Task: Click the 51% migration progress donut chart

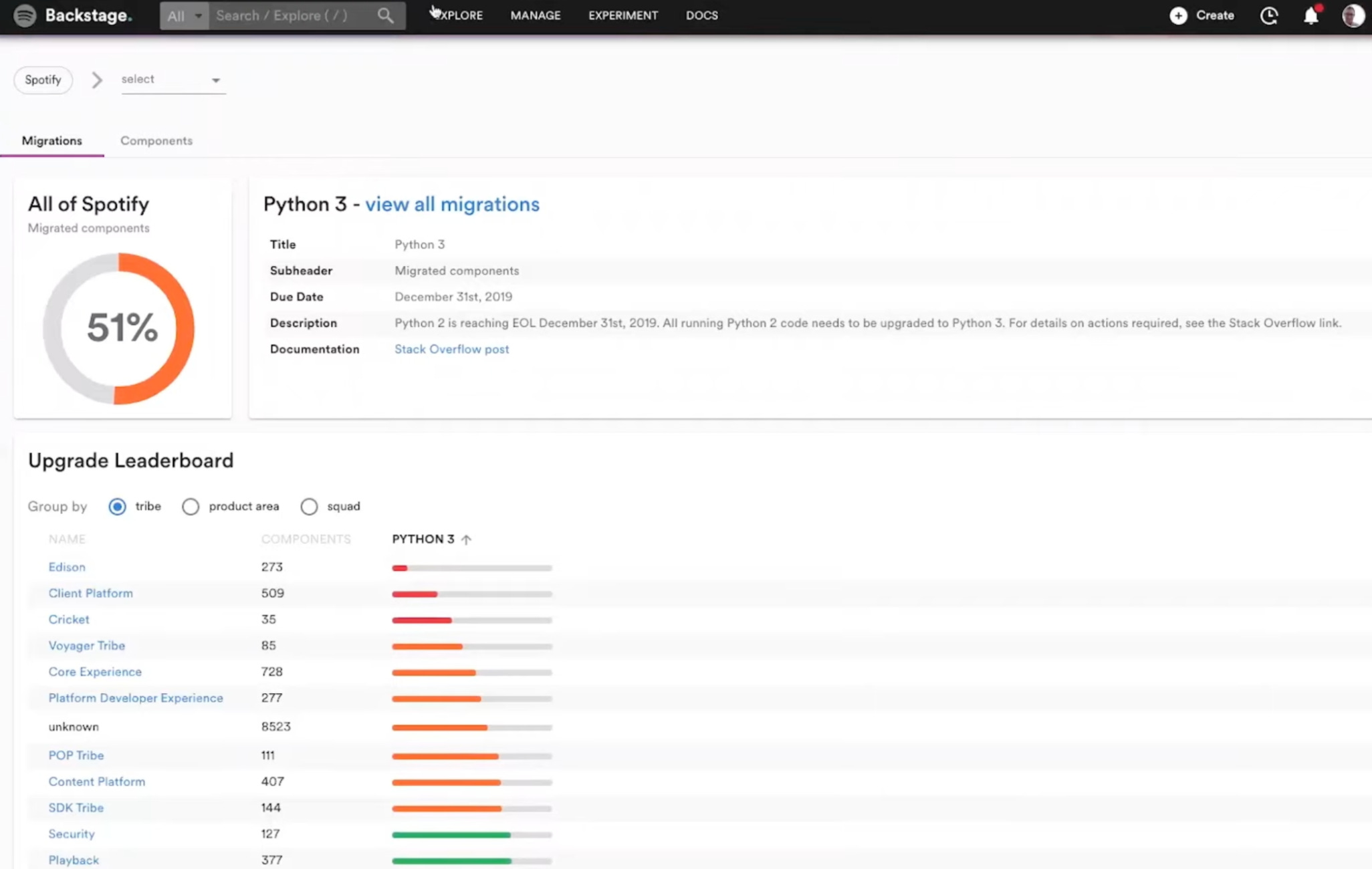Action: (122, 328)
